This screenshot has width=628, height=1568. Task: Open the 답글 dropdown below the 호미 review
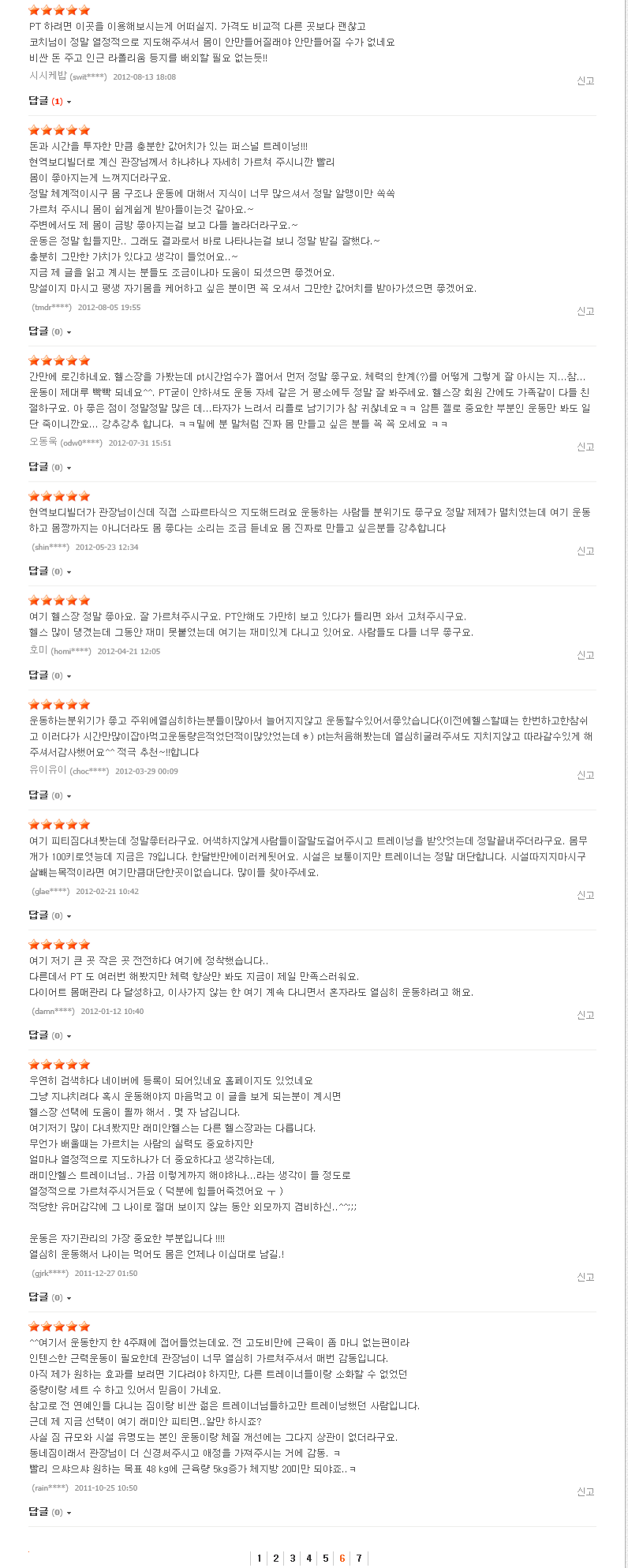(x=50, y=675)
